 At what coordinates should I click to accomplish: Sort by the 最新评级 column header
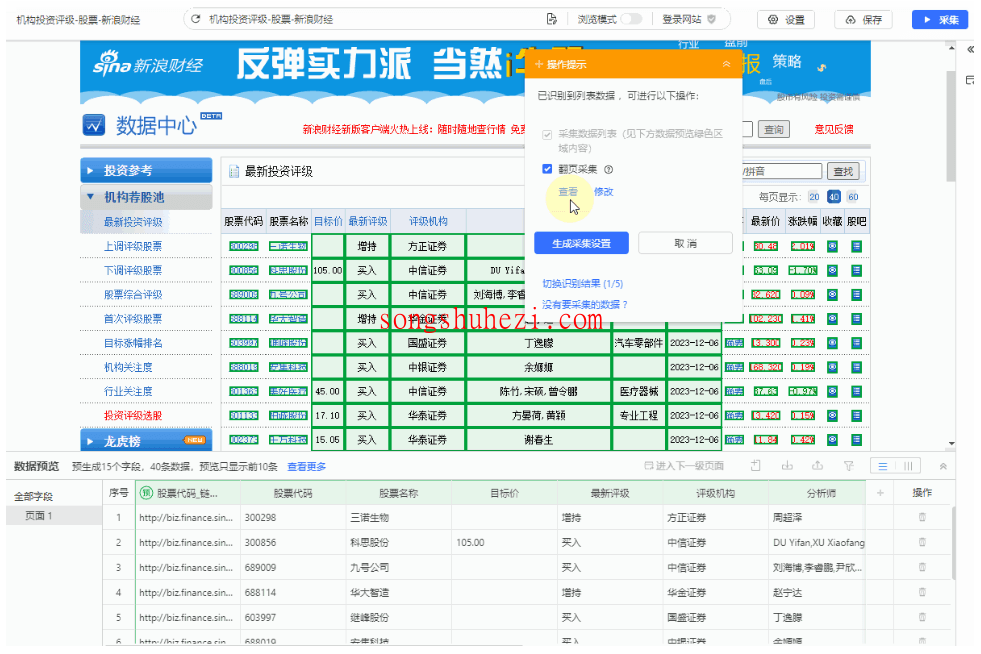(367, 222)
